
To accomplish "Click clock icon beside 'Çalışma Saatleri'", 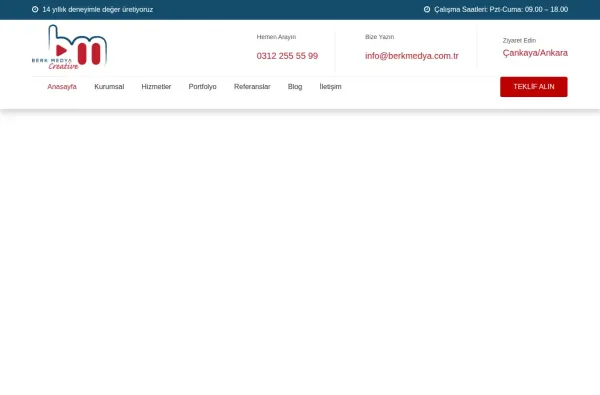I will click(427, 10).
